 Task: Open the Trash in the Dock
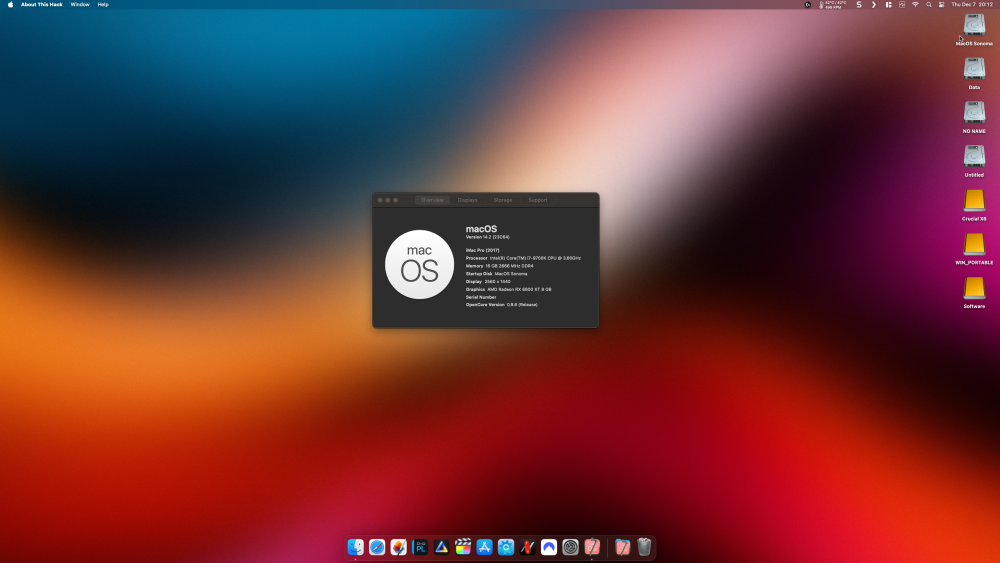pyautogui.click(x=644, y=547)
